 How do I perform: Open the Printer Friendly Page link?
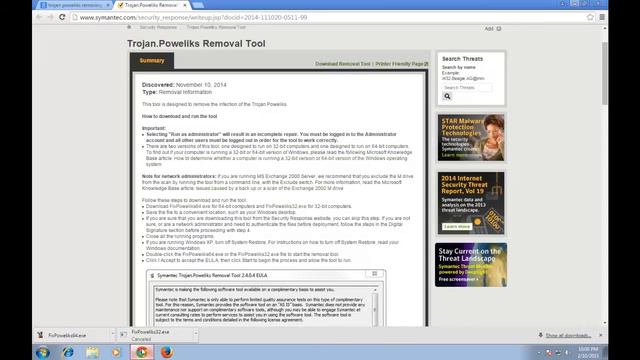(x=401, y=64)
